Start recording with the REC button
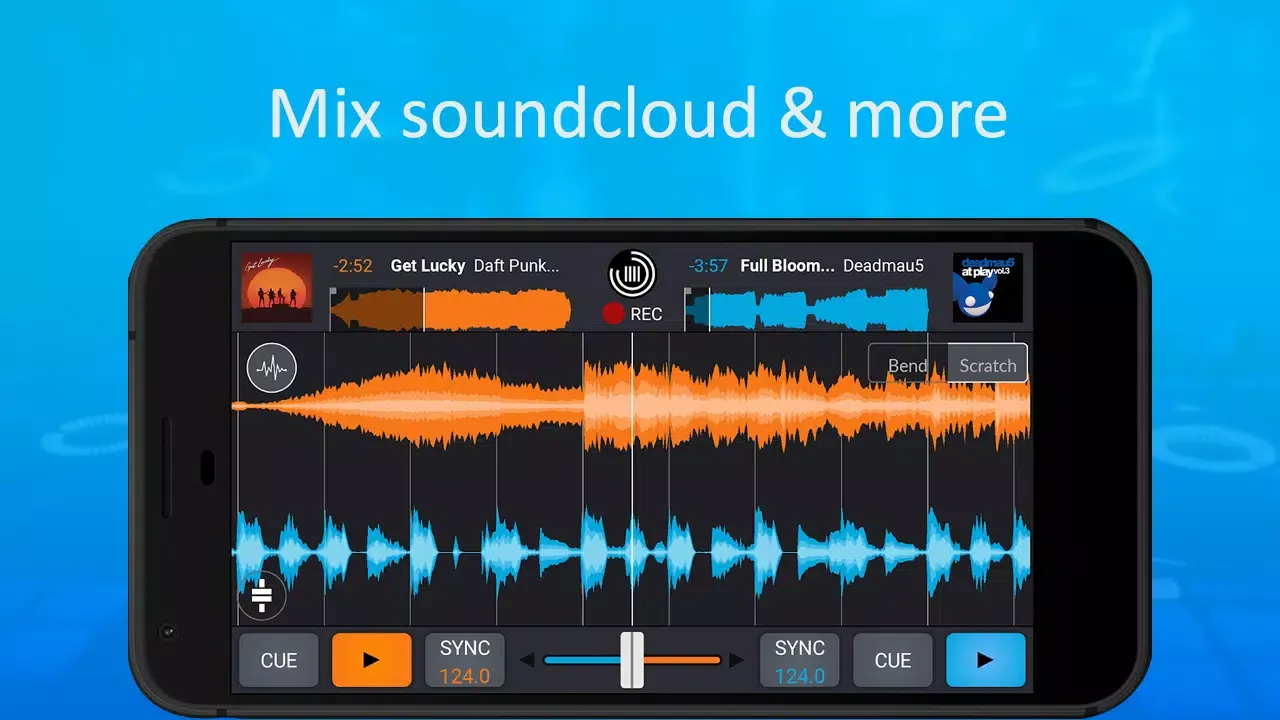The width and height of the screenshot is (1280, 720). point(632,314)
